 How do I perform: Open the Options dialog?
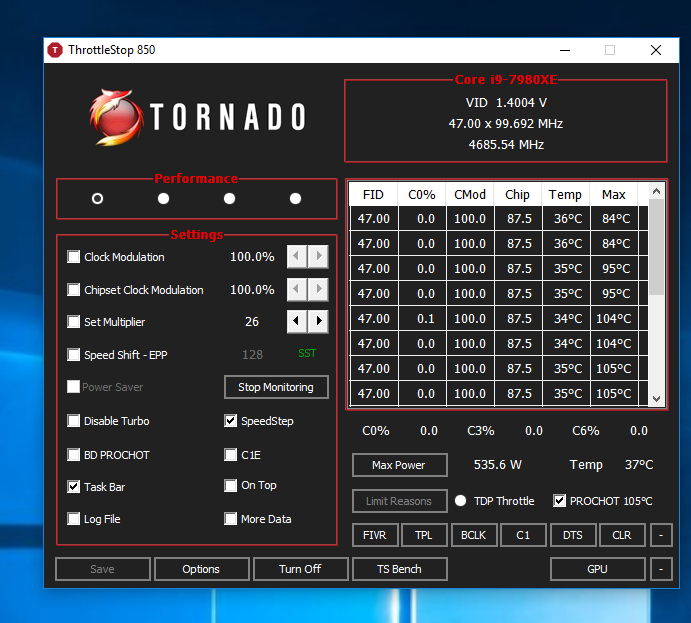click(x=201, y=569)
